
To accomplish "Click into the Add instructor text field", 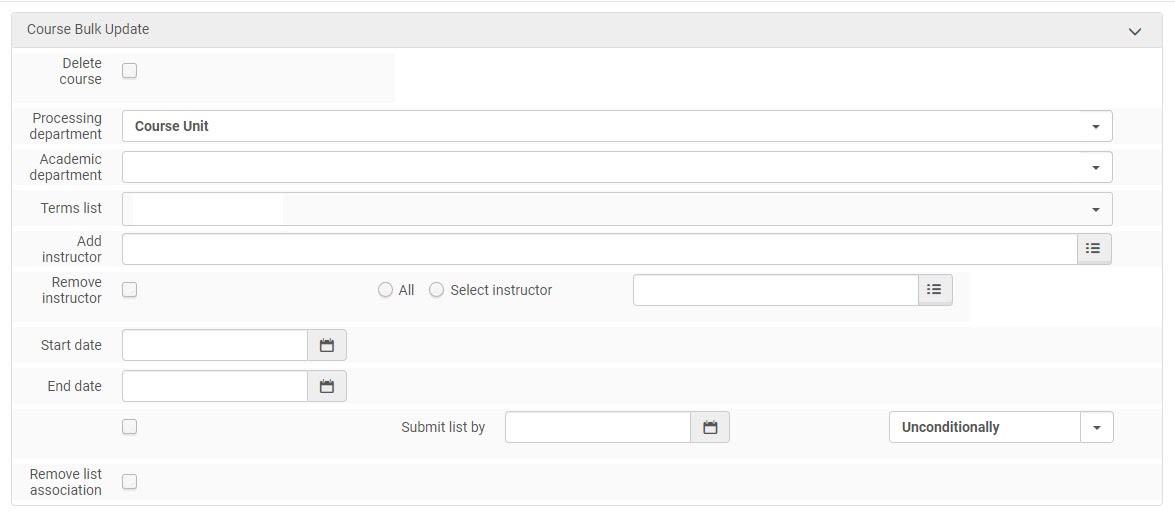I will 599,249.
